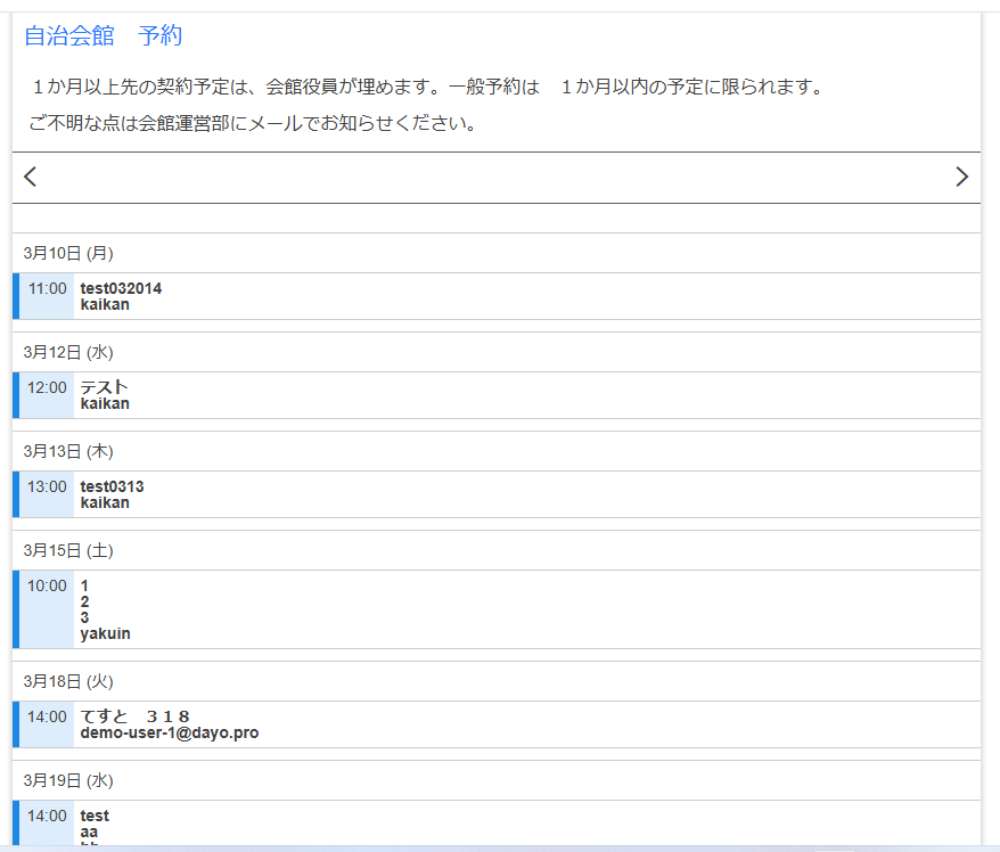This screenshot has width=1000, height=852.
Task: Click the 11:00 time slot cell
Action: pyautogui.click(x=47, y=289)
